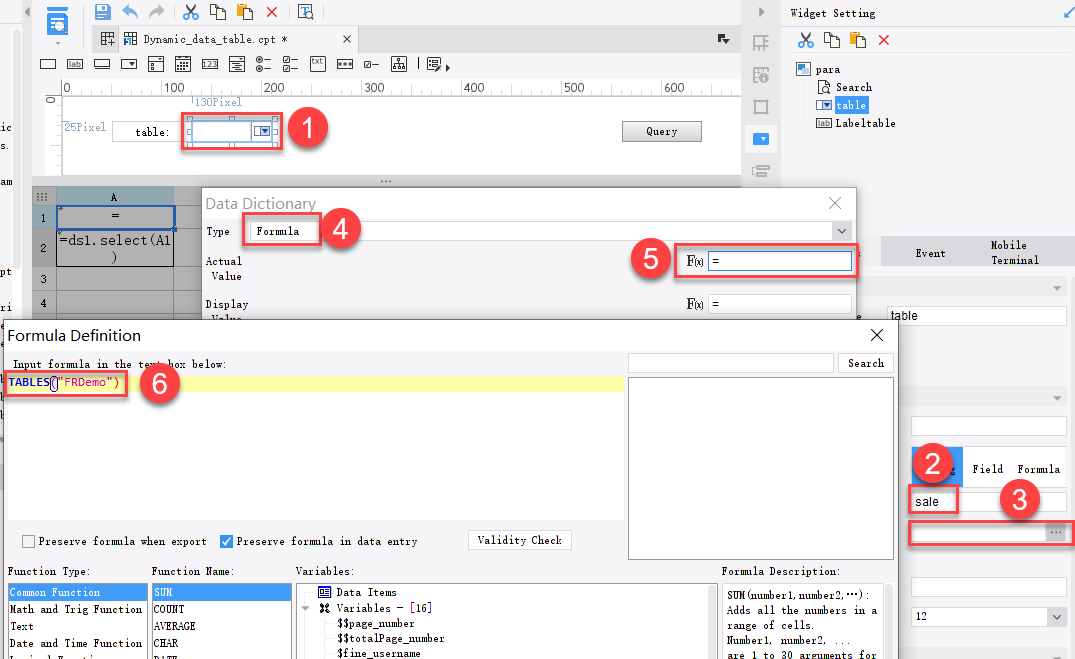Run the Validity Check
Screen dimensions: 1075x659
pyautogui.click(x=519, y=540)
